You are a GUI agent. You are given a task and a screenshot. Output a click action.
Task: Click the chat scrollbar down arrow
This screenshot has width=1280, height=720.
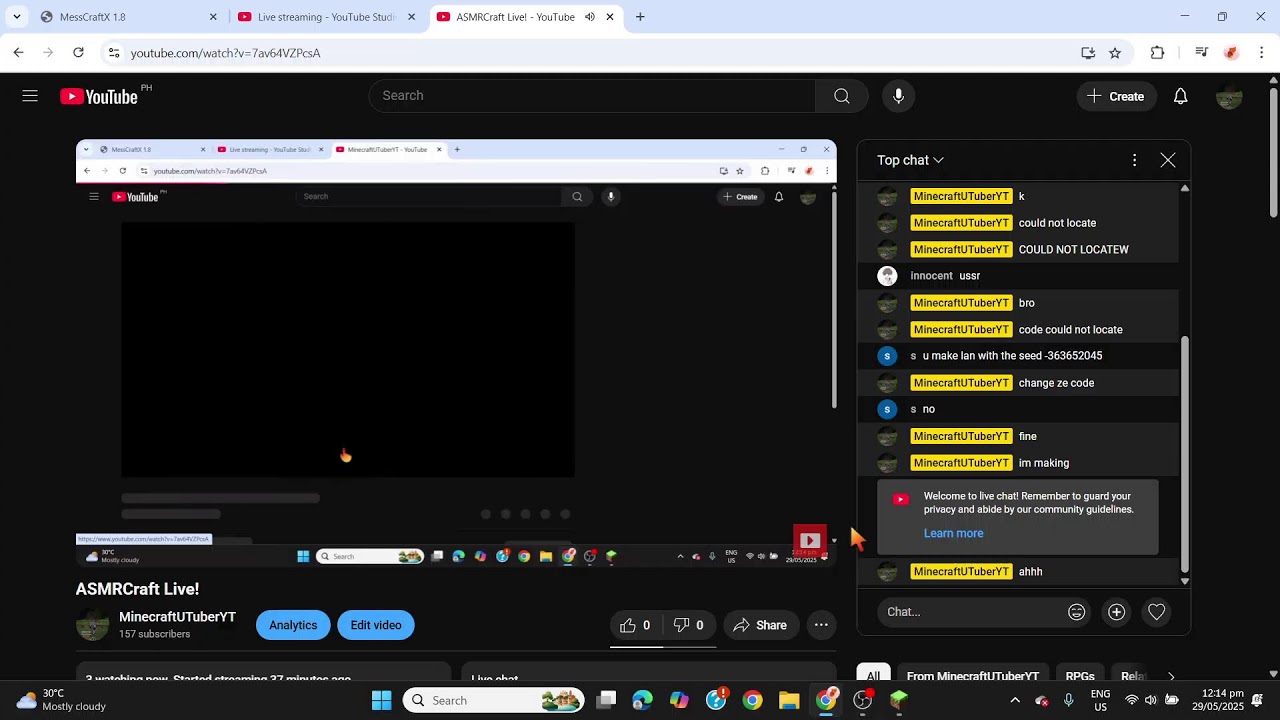tap(1185, 581)
